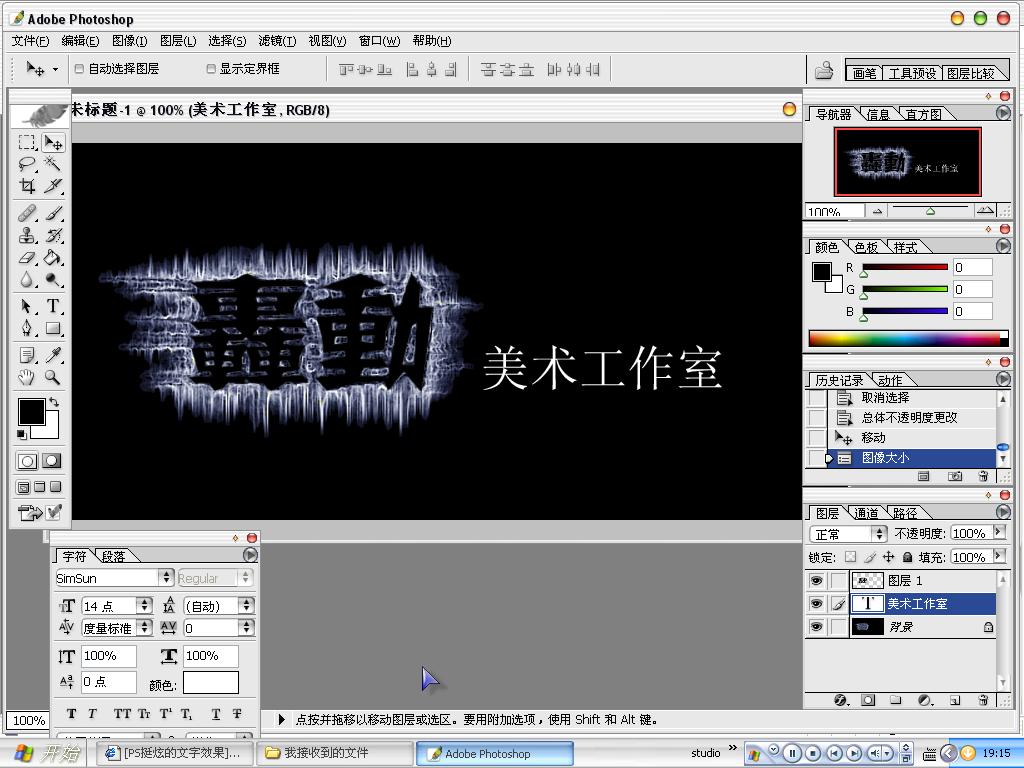Delete layer with Layers trash icon
The image size is (1024, 768).
coord(983,700)
